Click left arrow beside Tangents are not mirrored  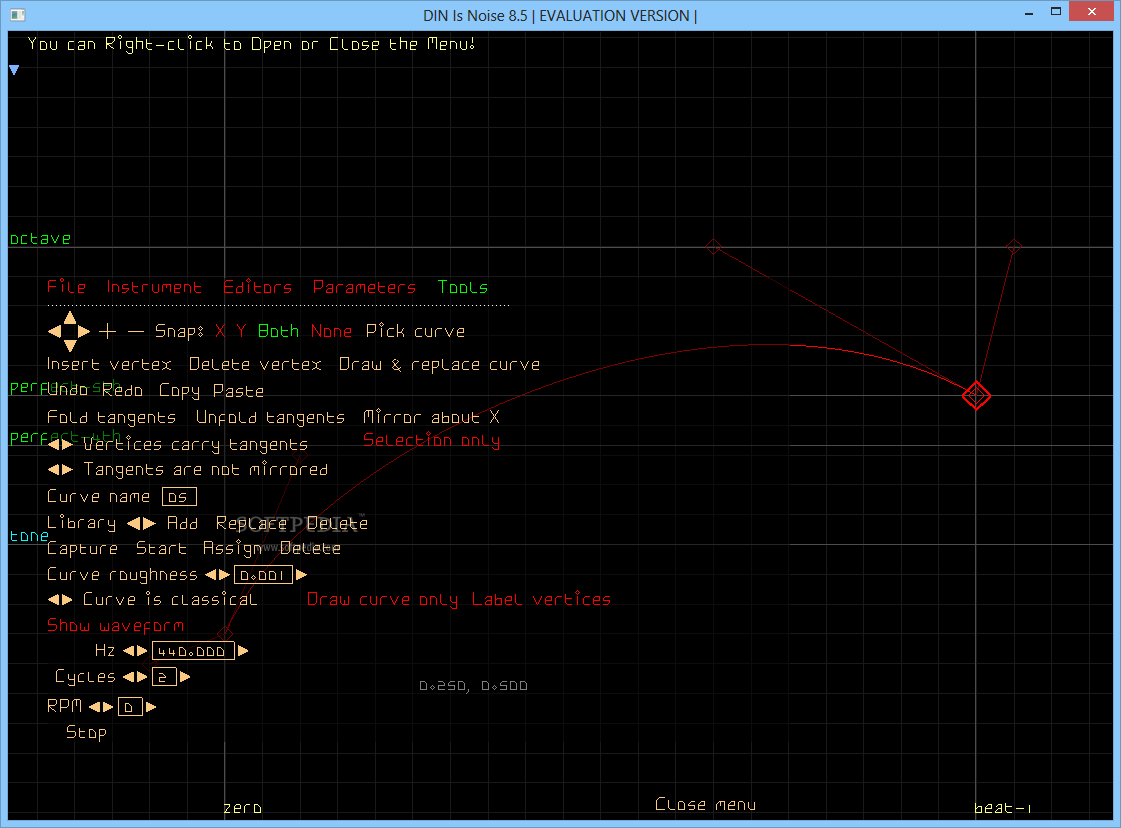pos(54,470)
